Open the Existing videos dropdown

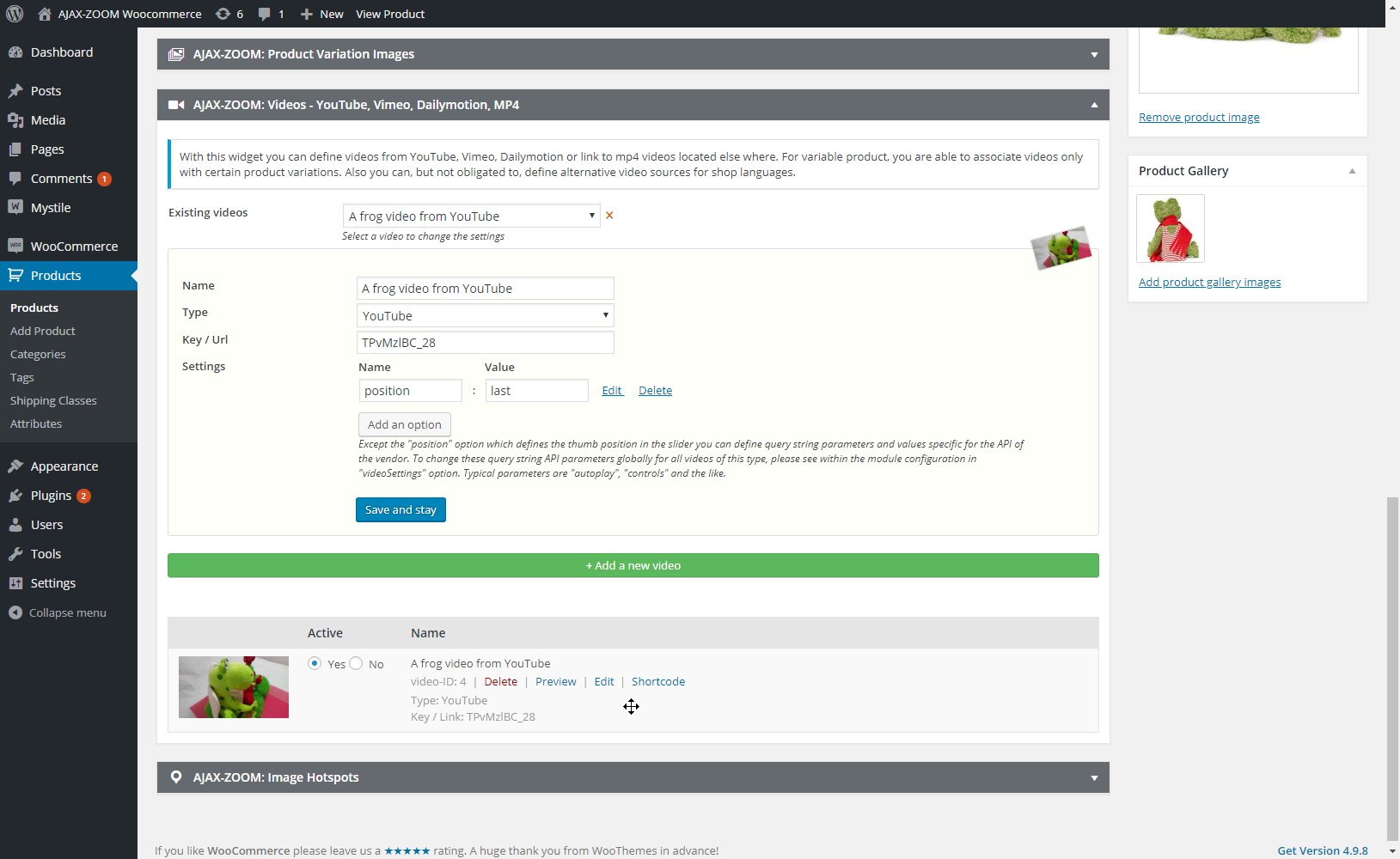471,216
